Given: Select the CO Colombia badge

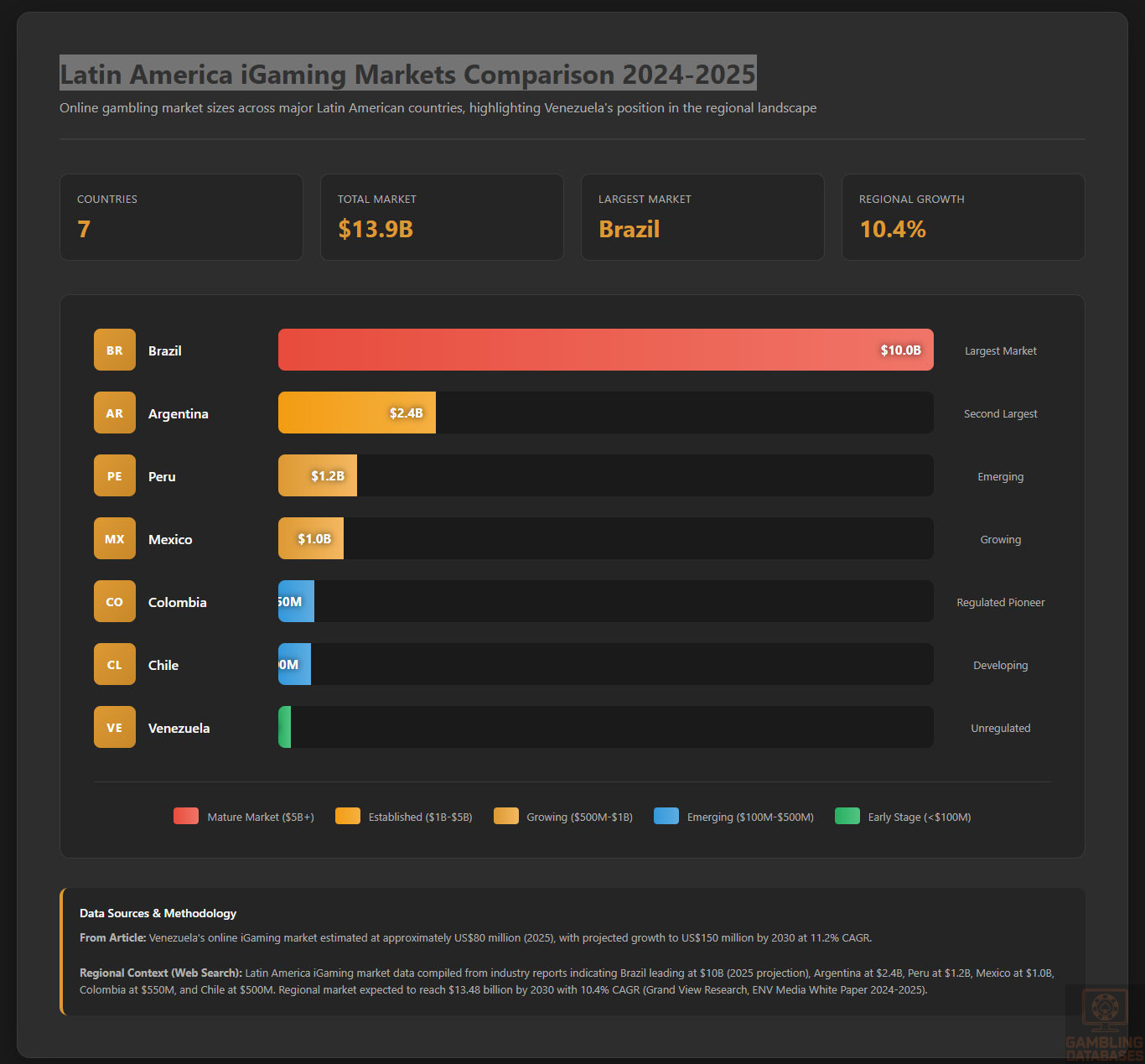Looking at the screenshot, I should point(115,602).
